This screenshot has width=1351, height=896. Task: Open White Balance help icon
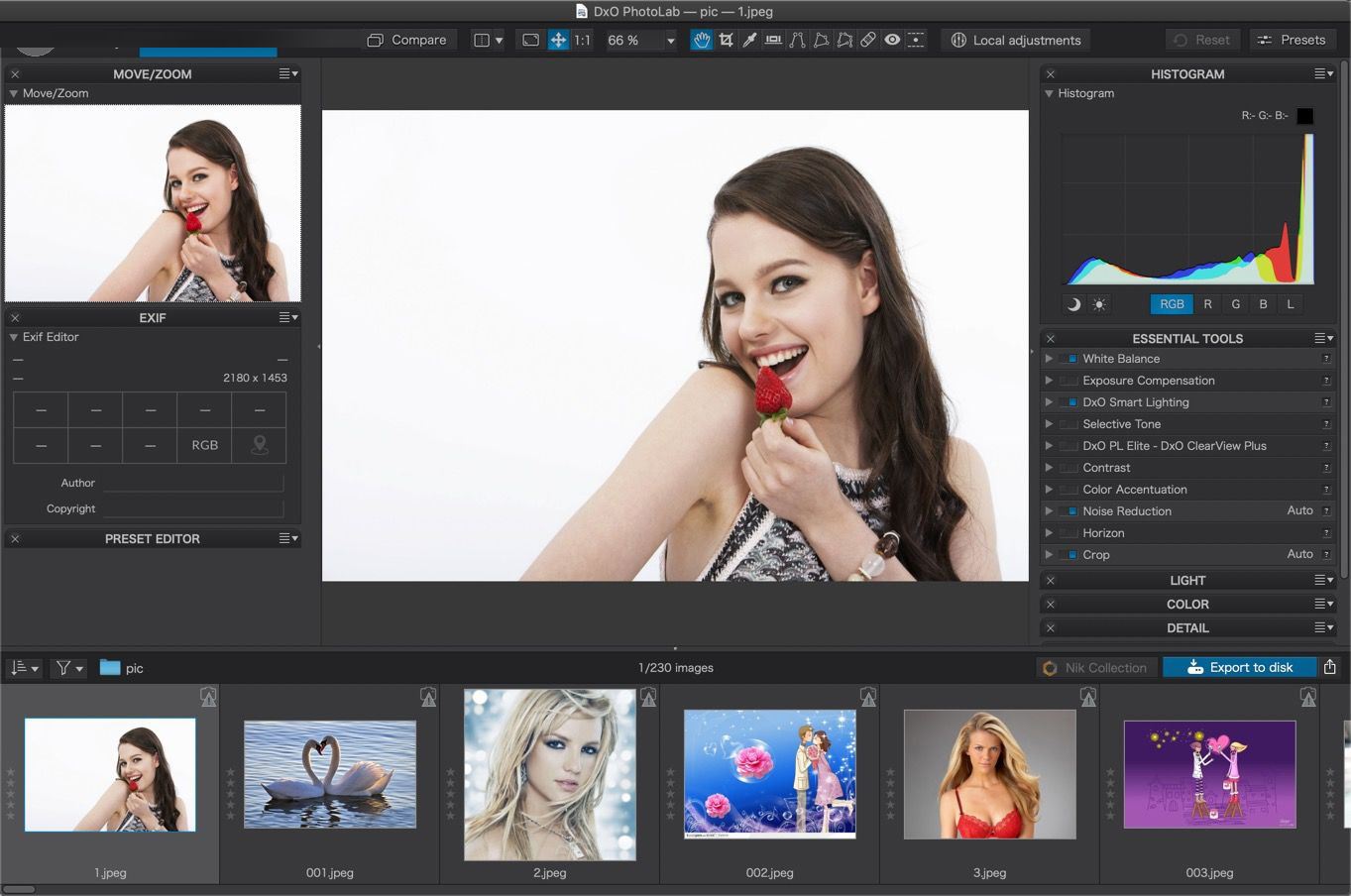[1326, 359]
